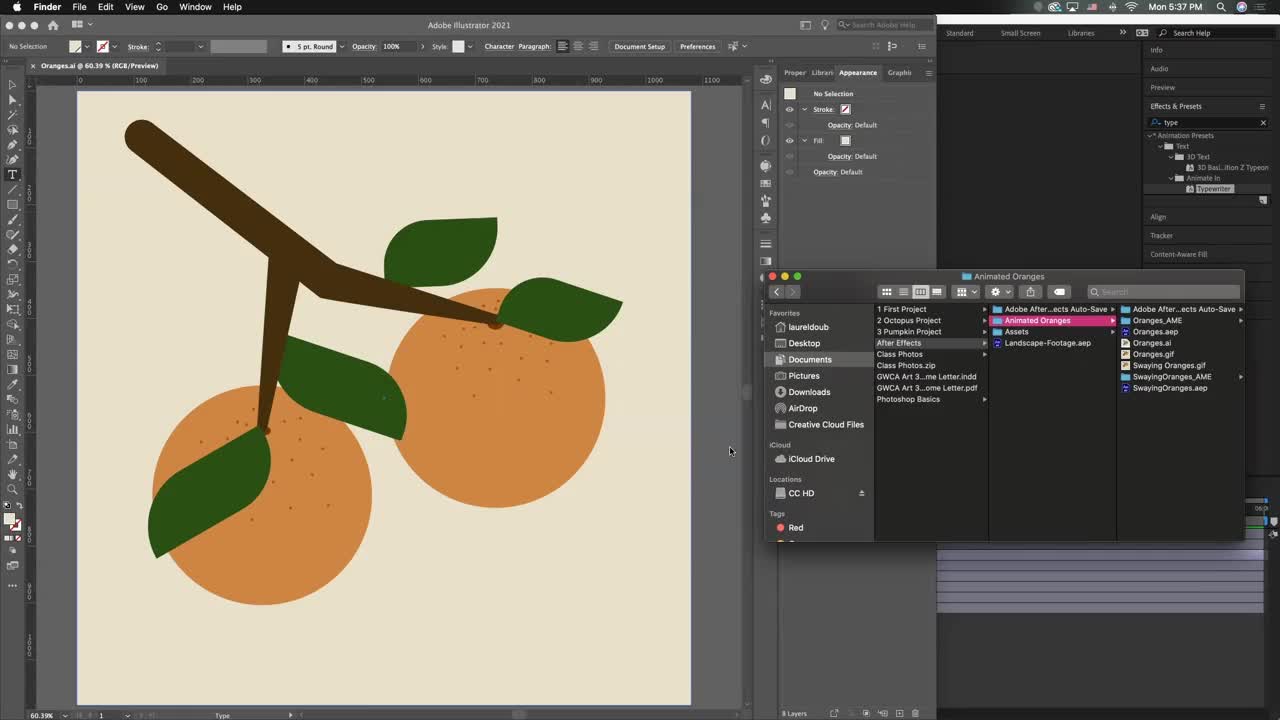Open the 5 pt. Round brush dropdown
Viewport: 1280px width, 720px height.
[342, 46]
